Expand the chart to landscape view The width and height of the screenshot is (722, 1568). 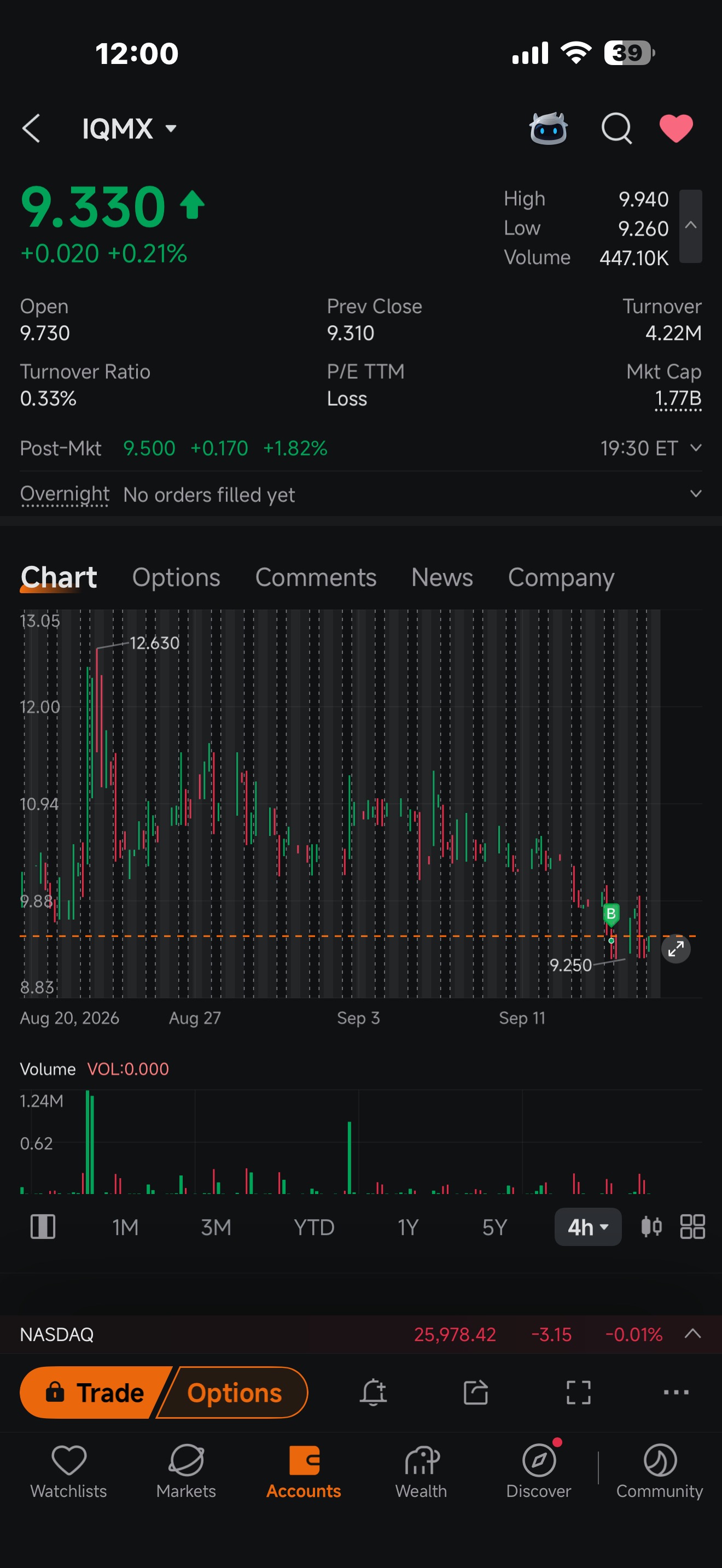676,949
